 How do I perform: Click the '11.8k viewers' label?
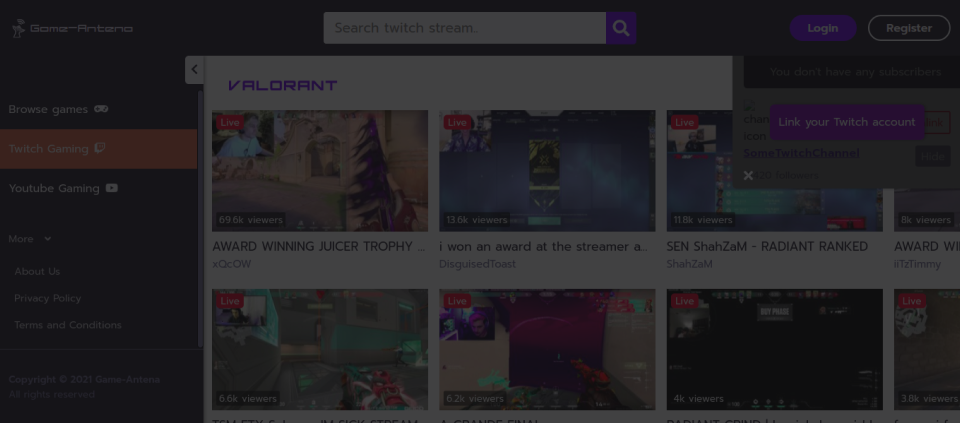click(x=703, y=220)
